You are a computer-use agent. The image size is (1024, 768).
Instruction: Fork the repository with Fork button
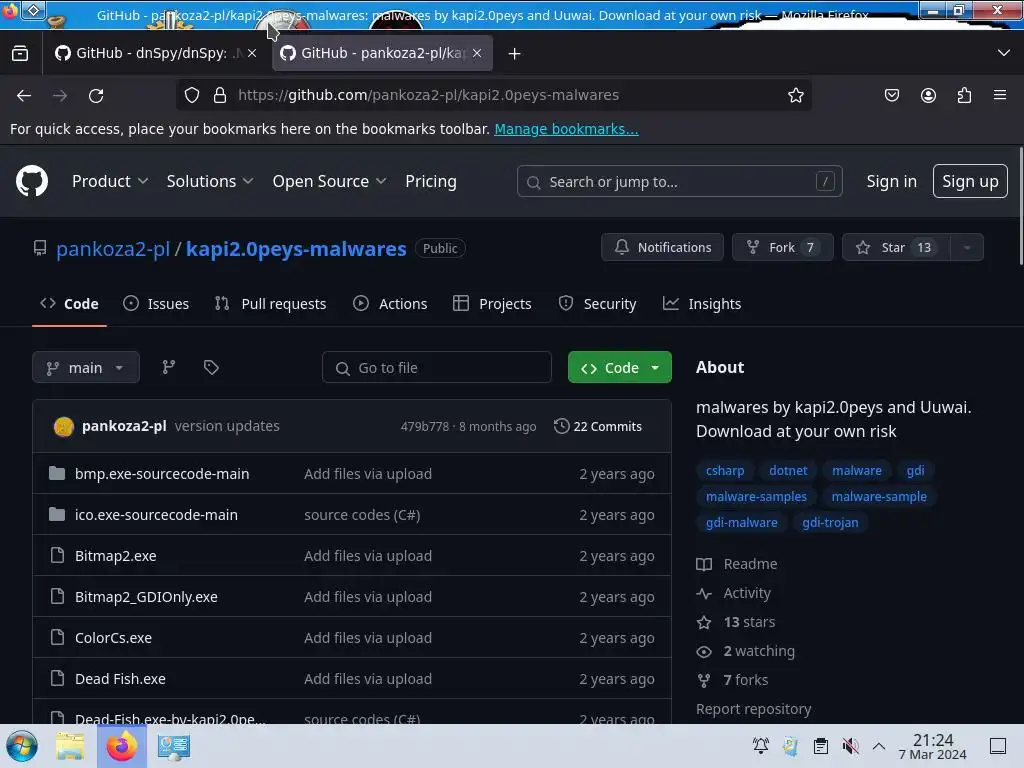click(782, 248)
